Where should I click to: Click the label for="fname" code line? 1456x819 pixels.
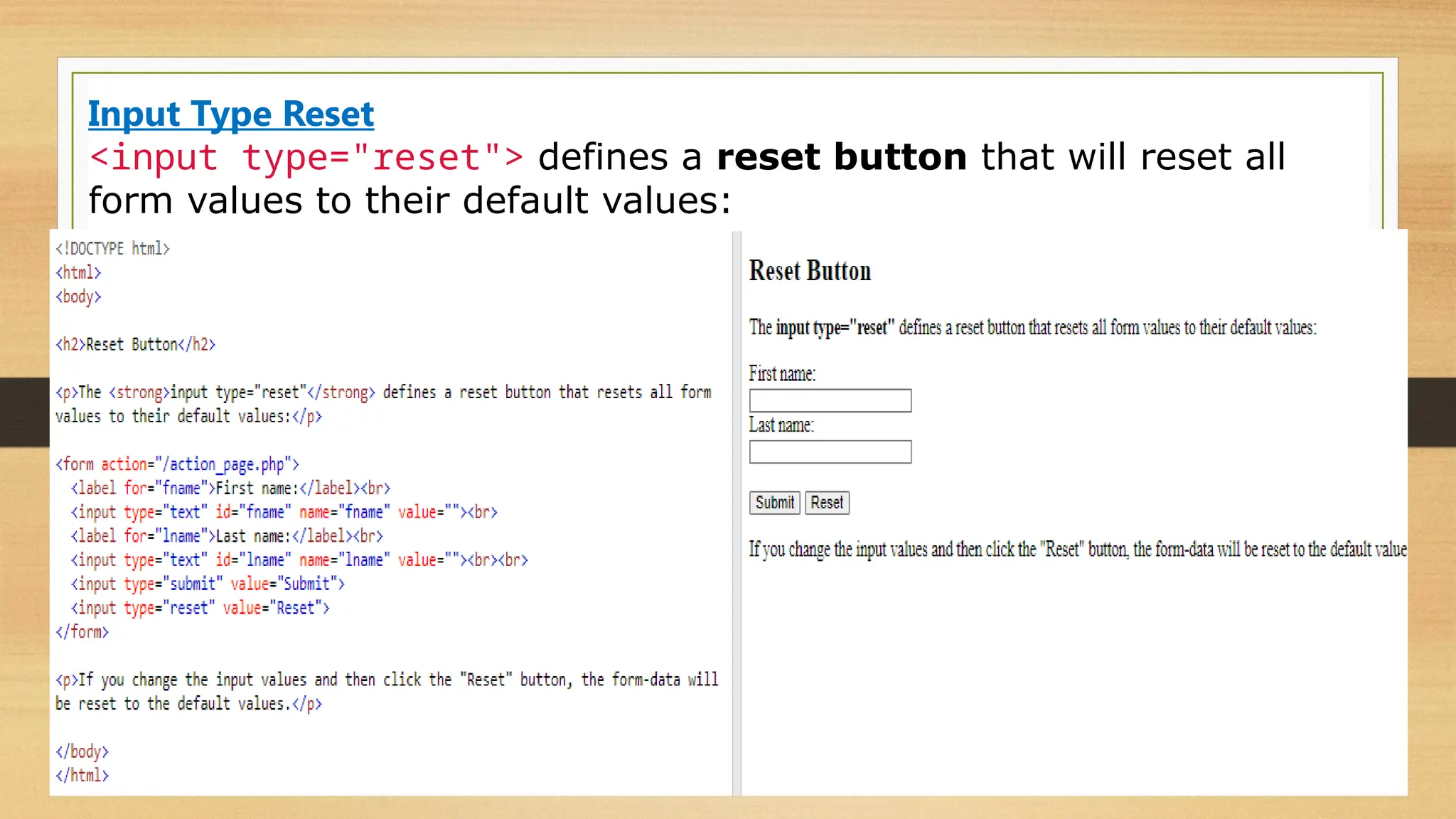click(x=230, y=488)
